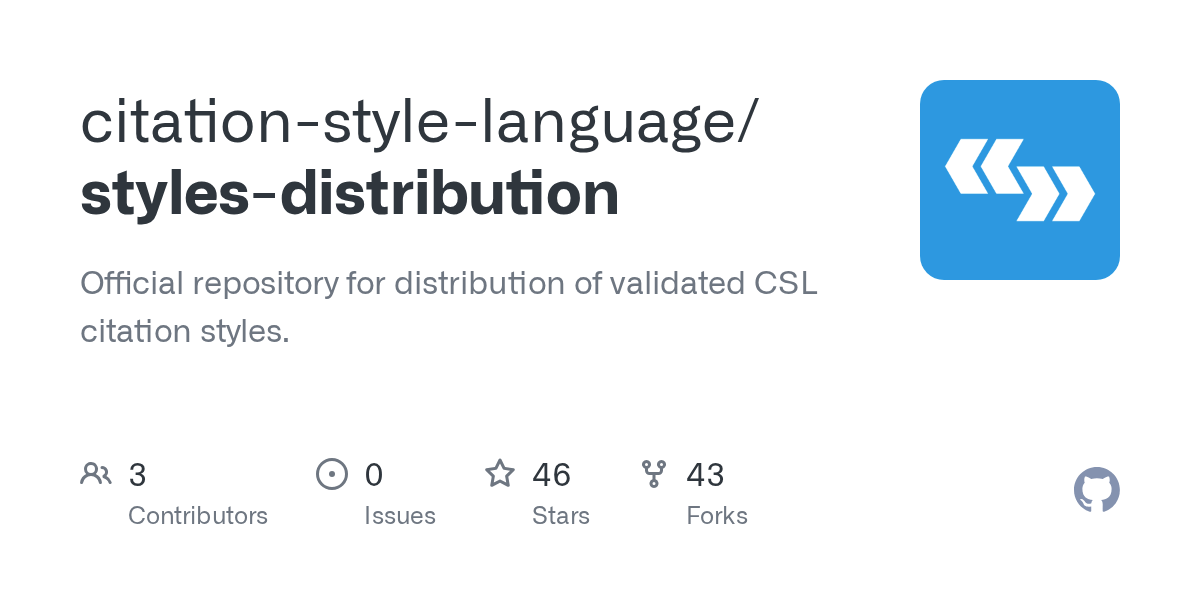Open the Contributors label
The width and height of the screenshot is (1200, 600).
point(198,516)
